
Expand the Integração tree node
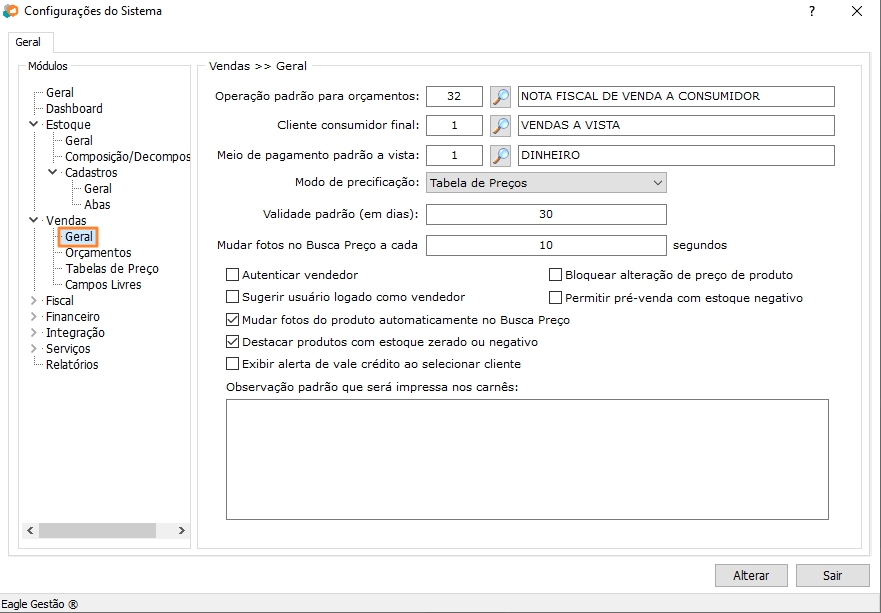coord(34,333)
